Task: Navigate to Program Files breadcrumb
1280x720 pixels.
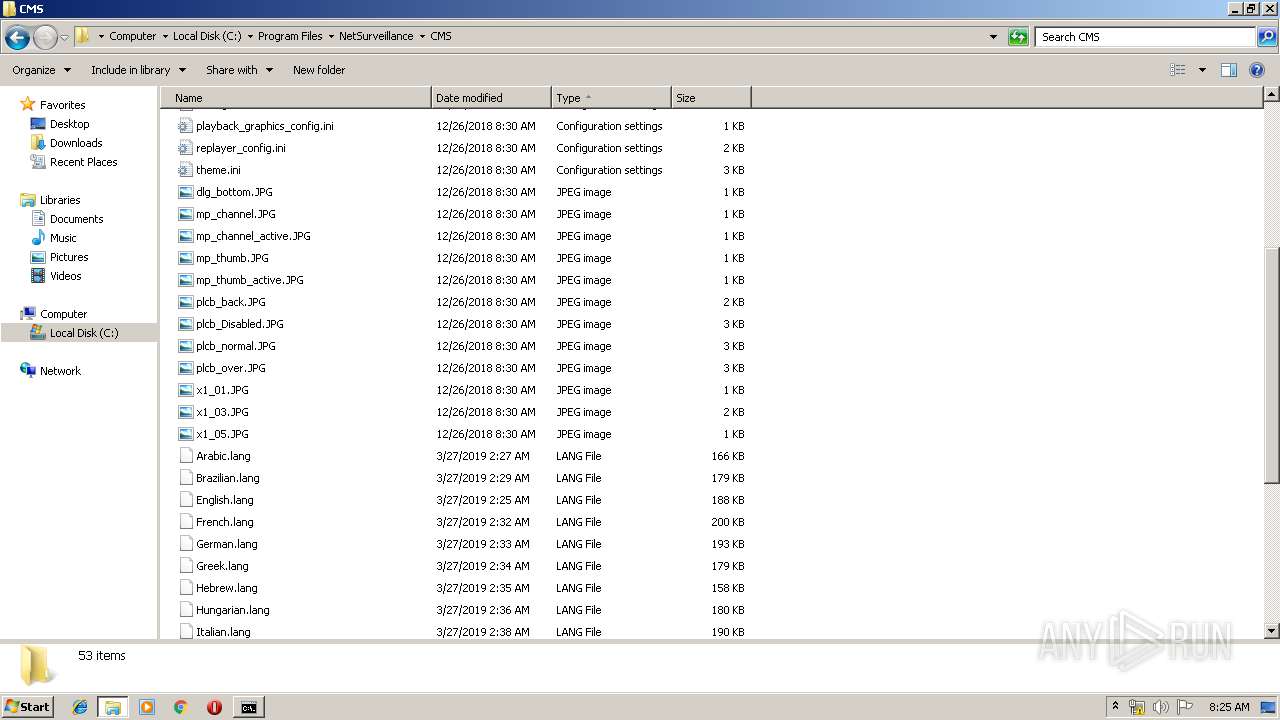Action: coord(290,36)
